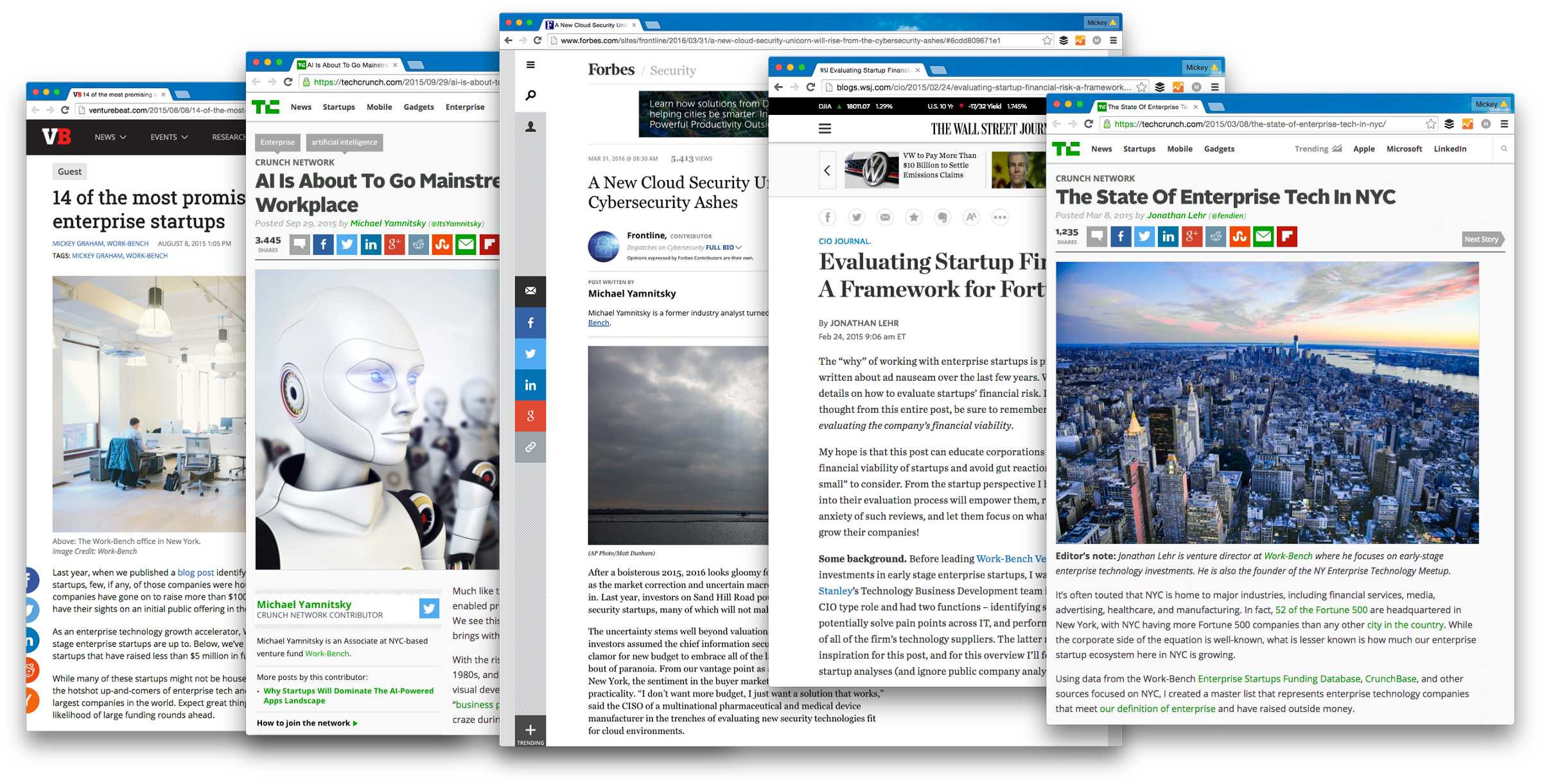Open comments icon on State of Enterprise Tech
The height and width of the screenshot is (784, 1542).
1097,237
